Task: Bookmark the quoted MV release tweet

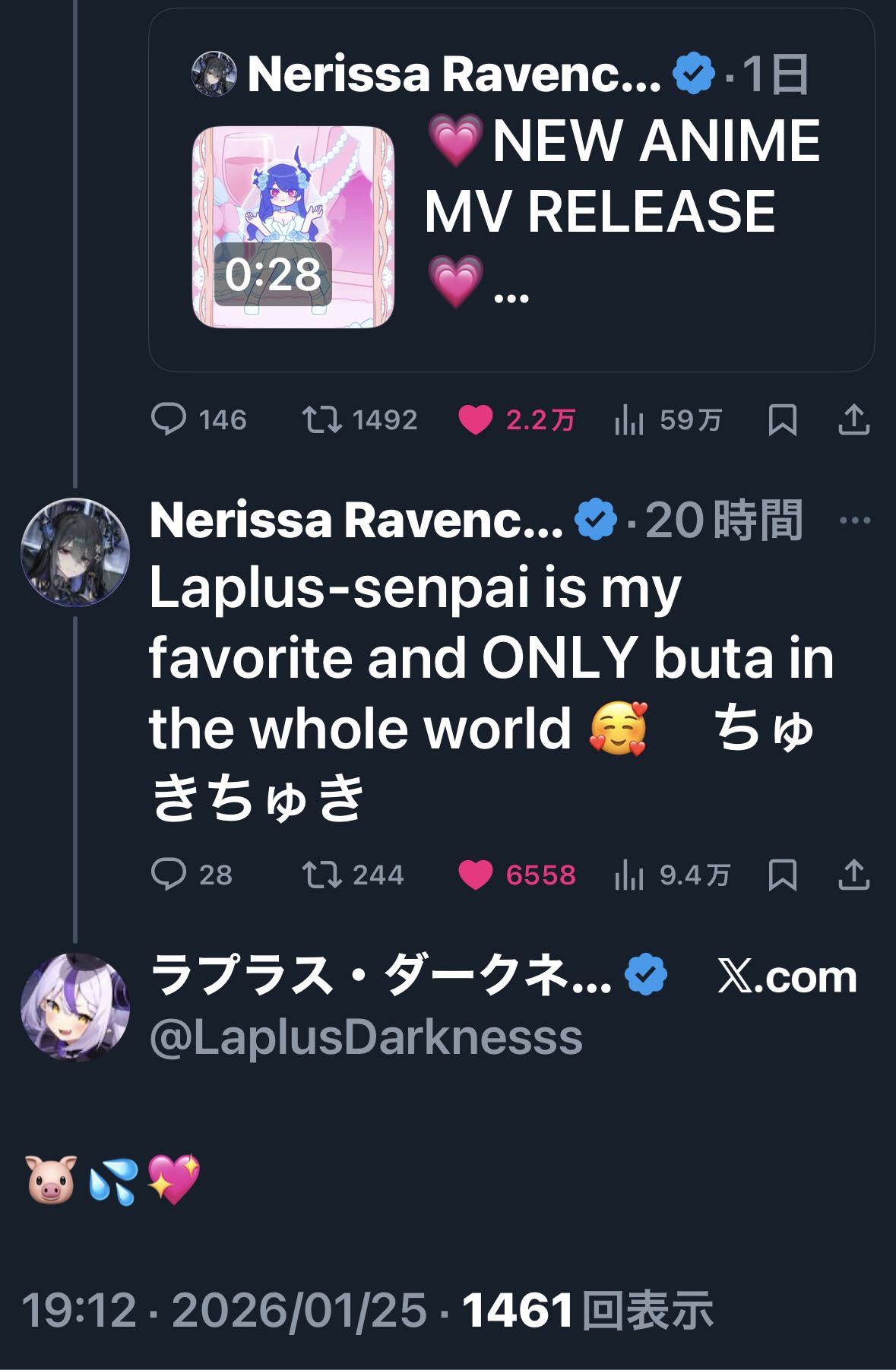Action: (782, 420)
